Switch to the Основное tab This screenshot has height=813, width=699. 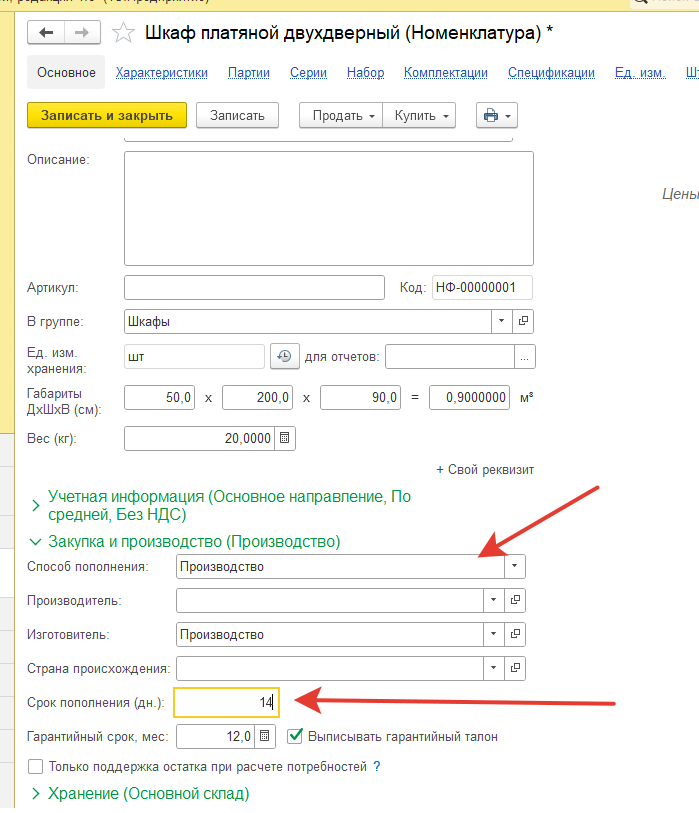[66, 73]
